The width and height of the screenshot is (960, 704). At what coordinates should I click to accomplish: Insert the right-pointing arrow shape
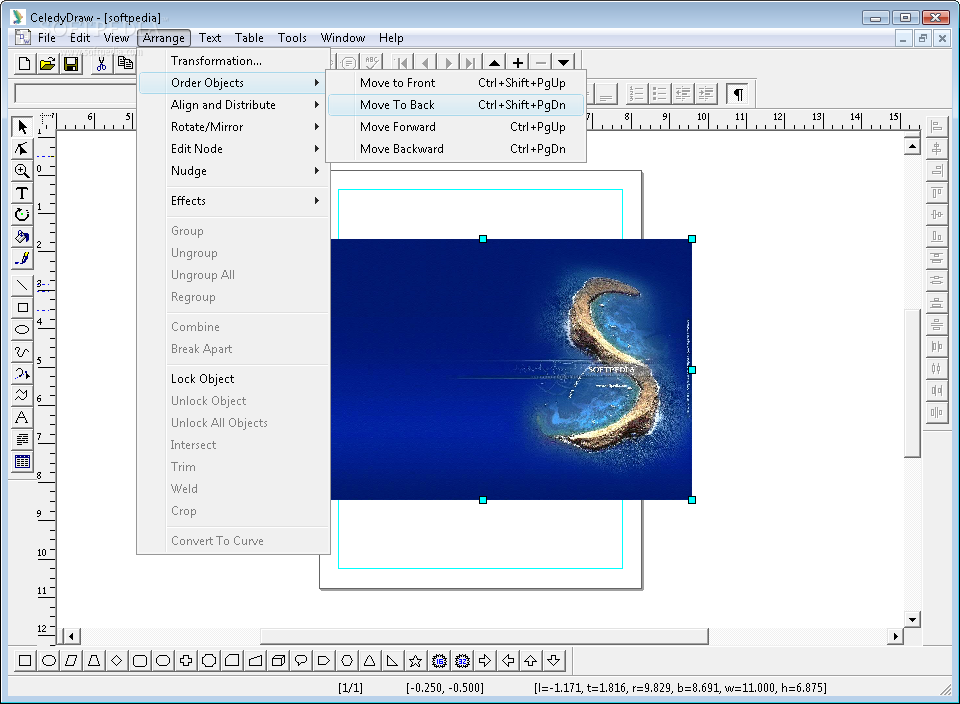pos(485,661)
